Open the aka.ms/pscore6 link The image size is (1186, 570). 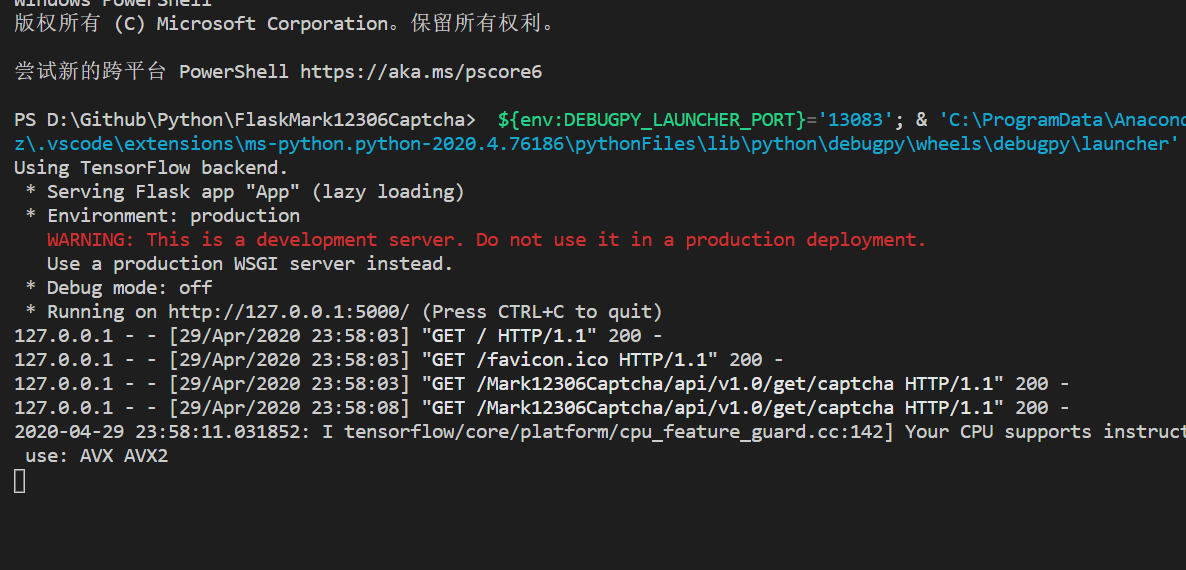click(421, 72)
